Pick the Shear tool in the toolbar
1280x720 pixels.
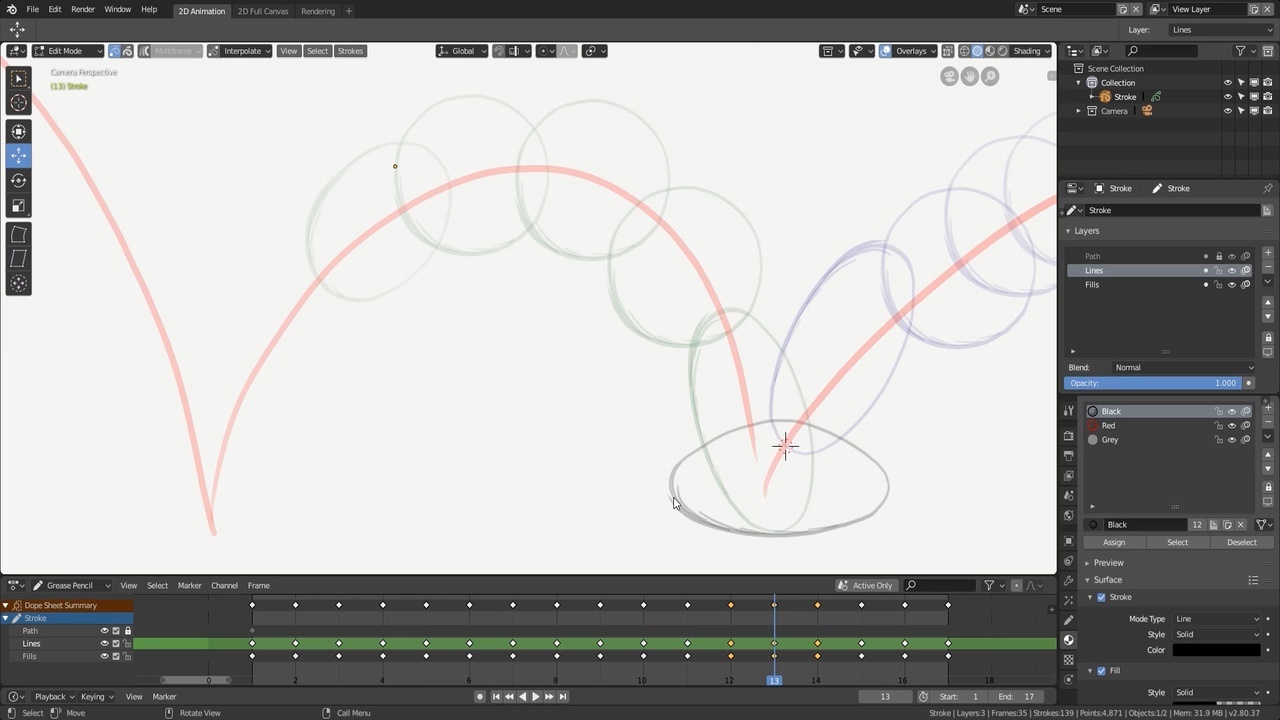(18, 259)
